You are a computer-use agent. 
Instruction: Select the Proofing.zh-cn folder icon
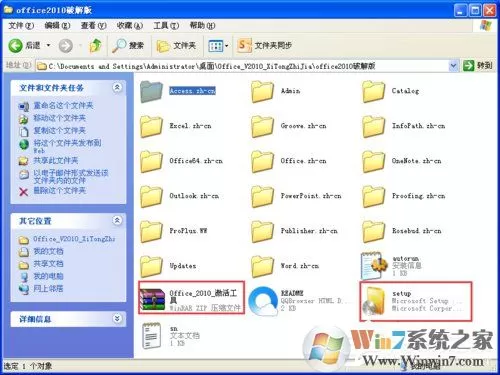[373, 196]
